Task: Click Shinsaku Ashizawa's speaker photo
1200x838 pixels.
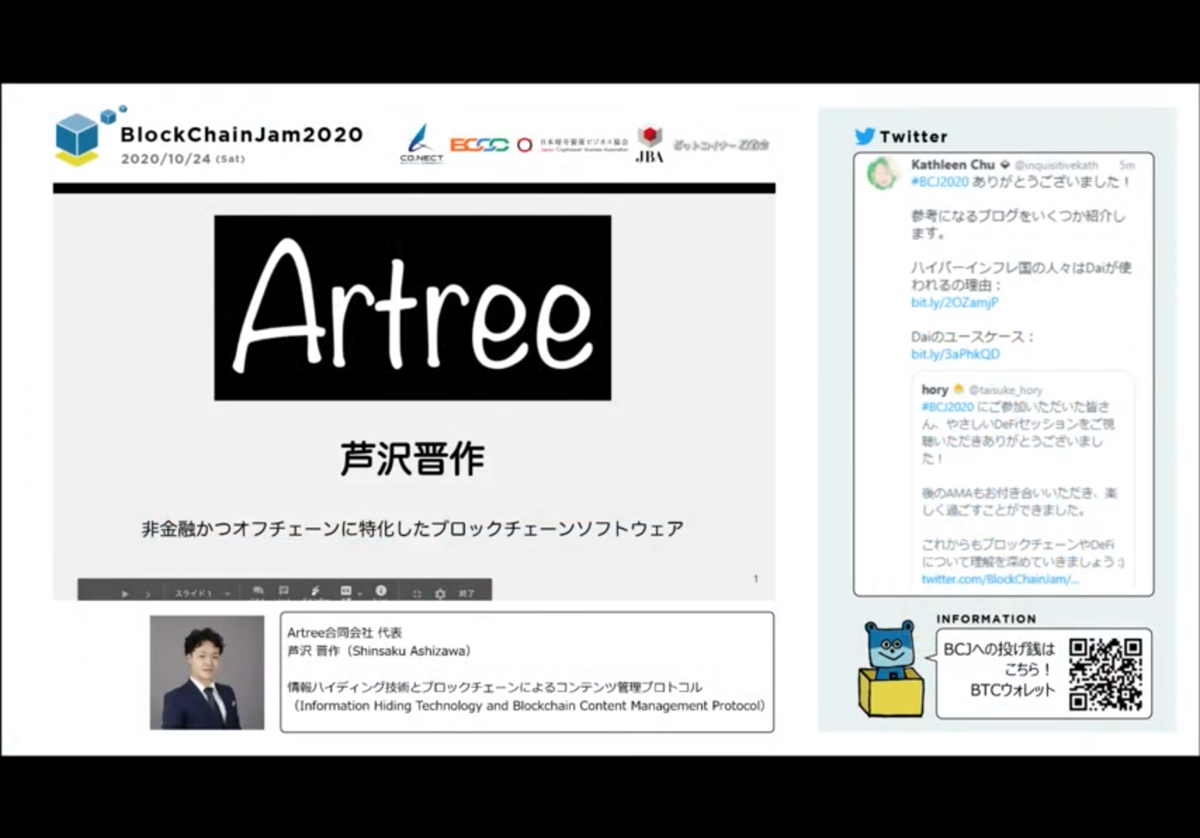Action: 207,672
